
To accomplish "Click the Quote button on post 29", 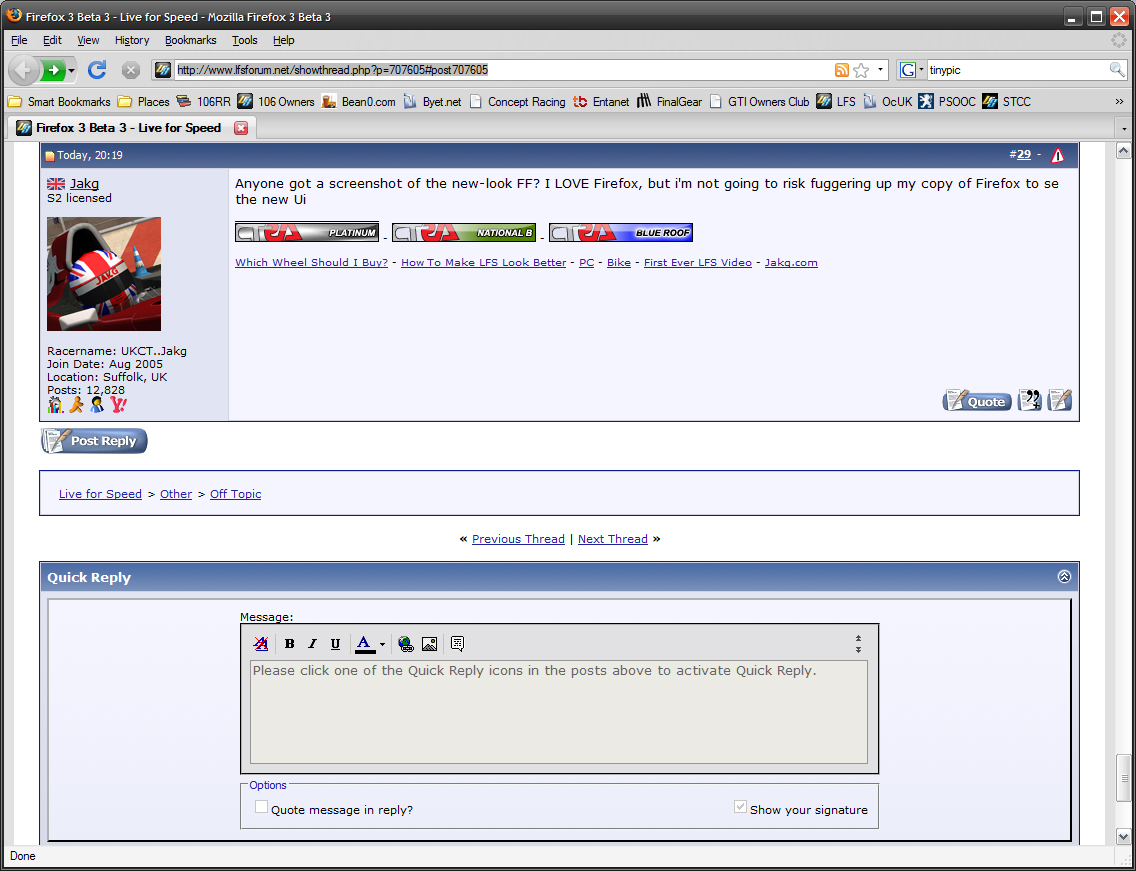I will coord(977,401).
